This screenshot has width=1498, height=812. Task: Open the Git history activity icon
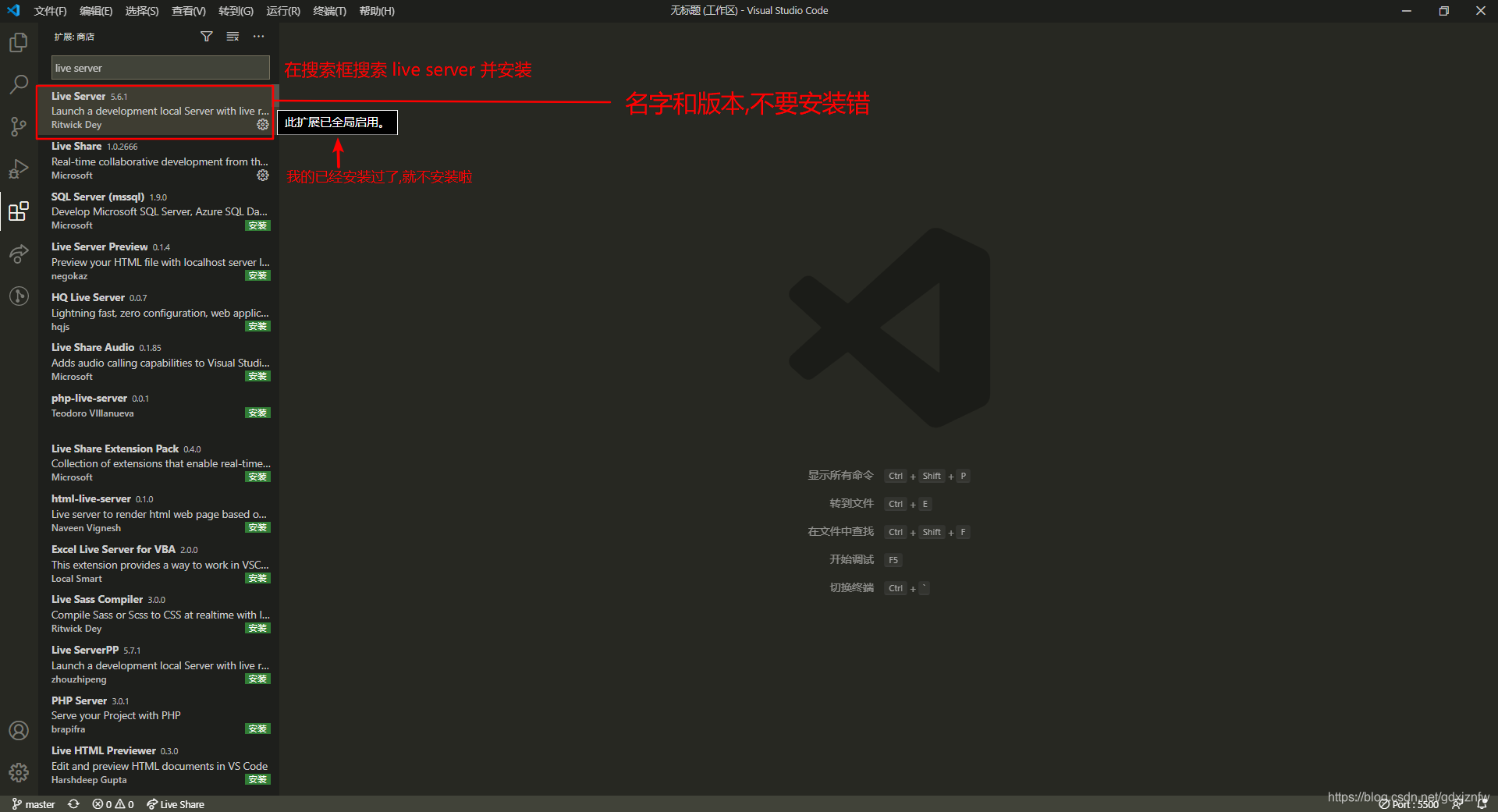pos(19,296)
